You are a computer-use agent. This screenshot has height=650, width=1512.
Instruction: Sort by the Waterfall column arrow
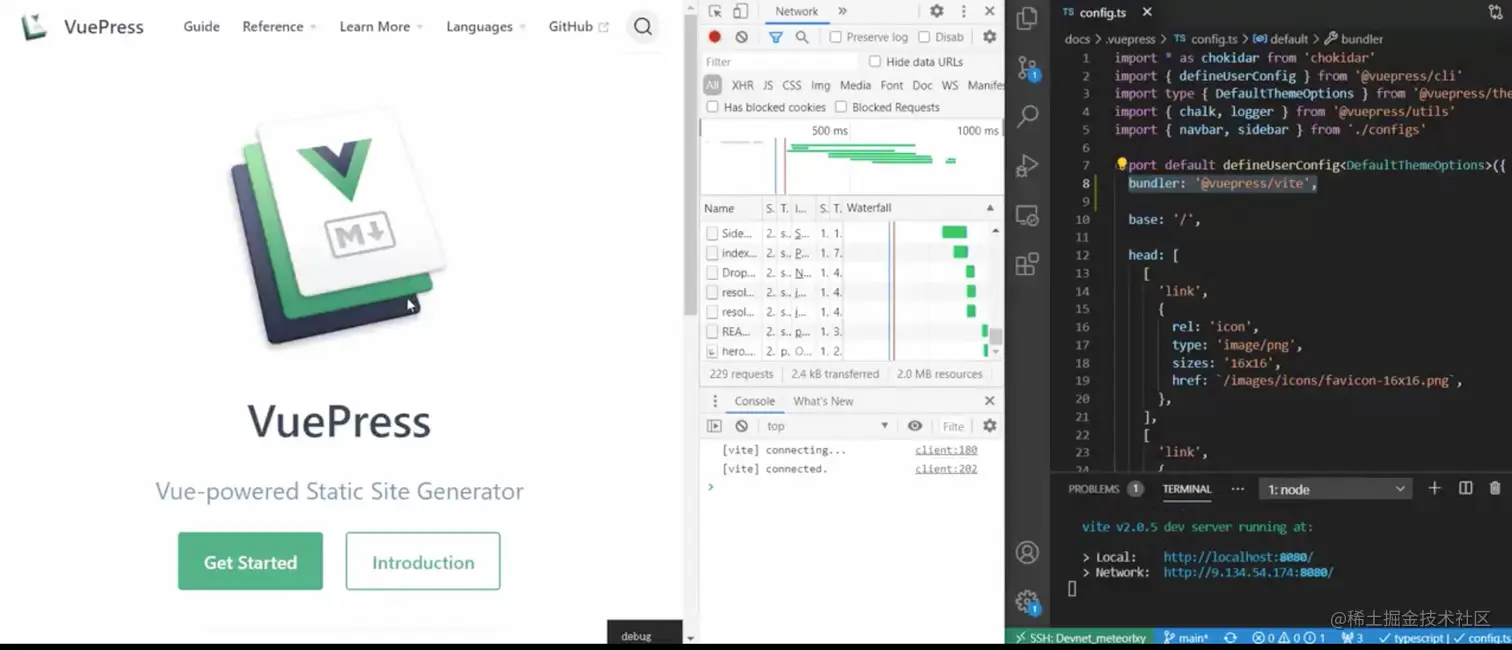(990, 208)
